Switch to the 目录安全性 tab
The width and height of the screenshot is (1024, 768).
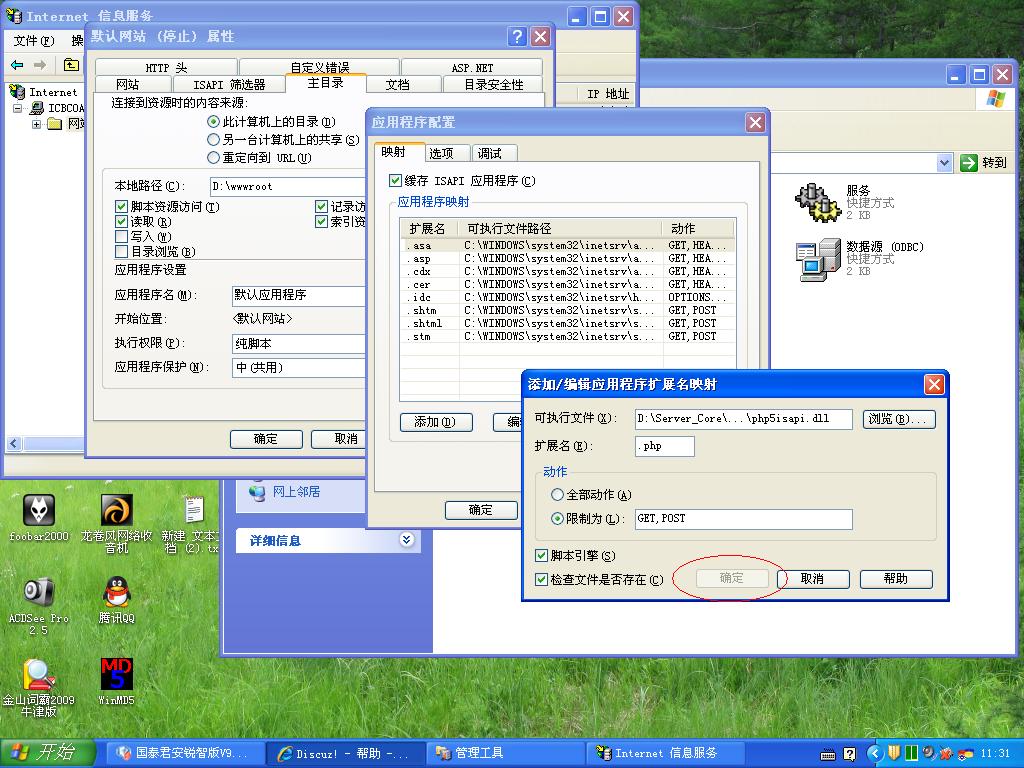pos(494,84)
